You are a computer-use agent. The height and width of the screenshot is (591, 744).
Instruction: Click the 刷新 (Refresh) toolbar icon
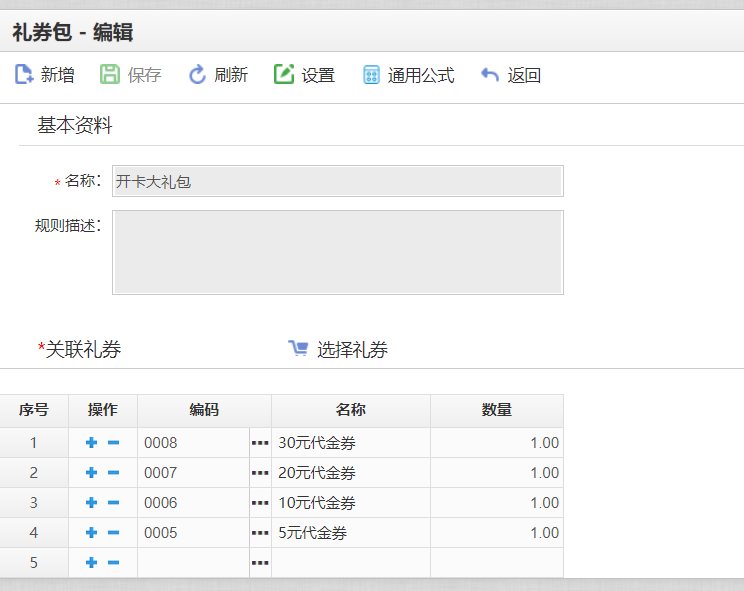point(198,75)
